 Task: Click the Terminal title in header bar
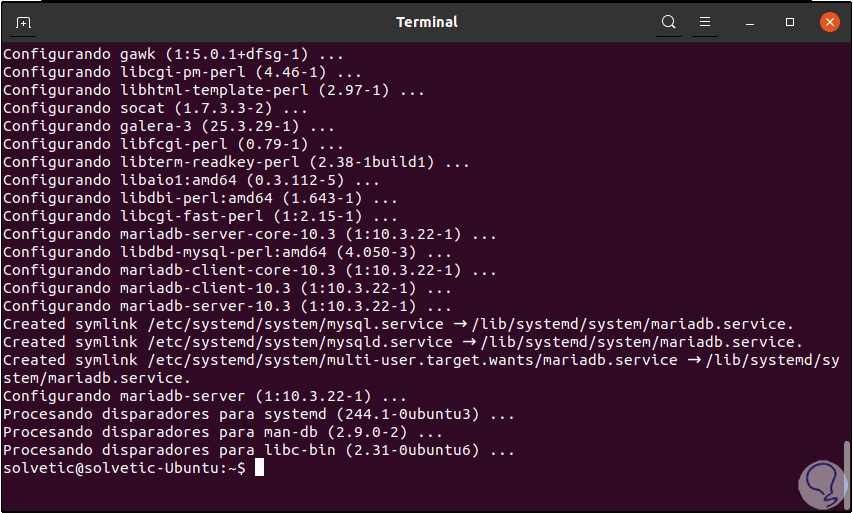pos(427,22)
